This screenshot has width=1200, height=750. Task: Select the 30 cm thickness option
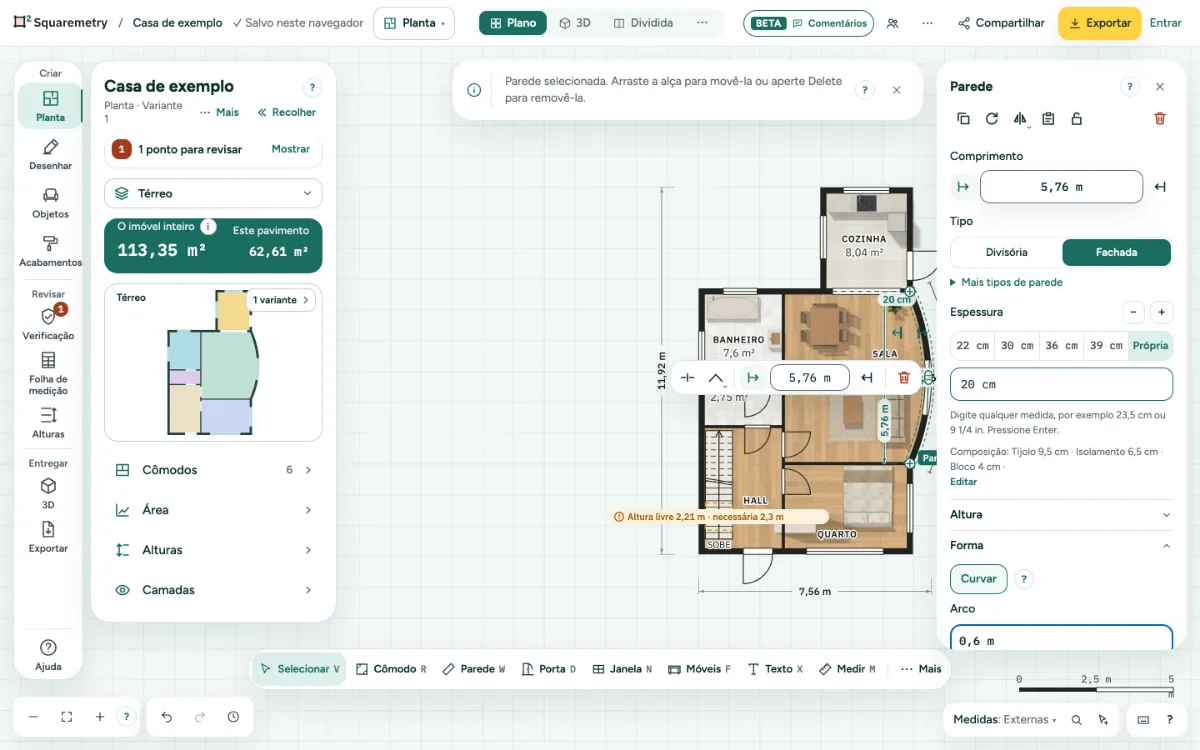tap(1017, 345)
